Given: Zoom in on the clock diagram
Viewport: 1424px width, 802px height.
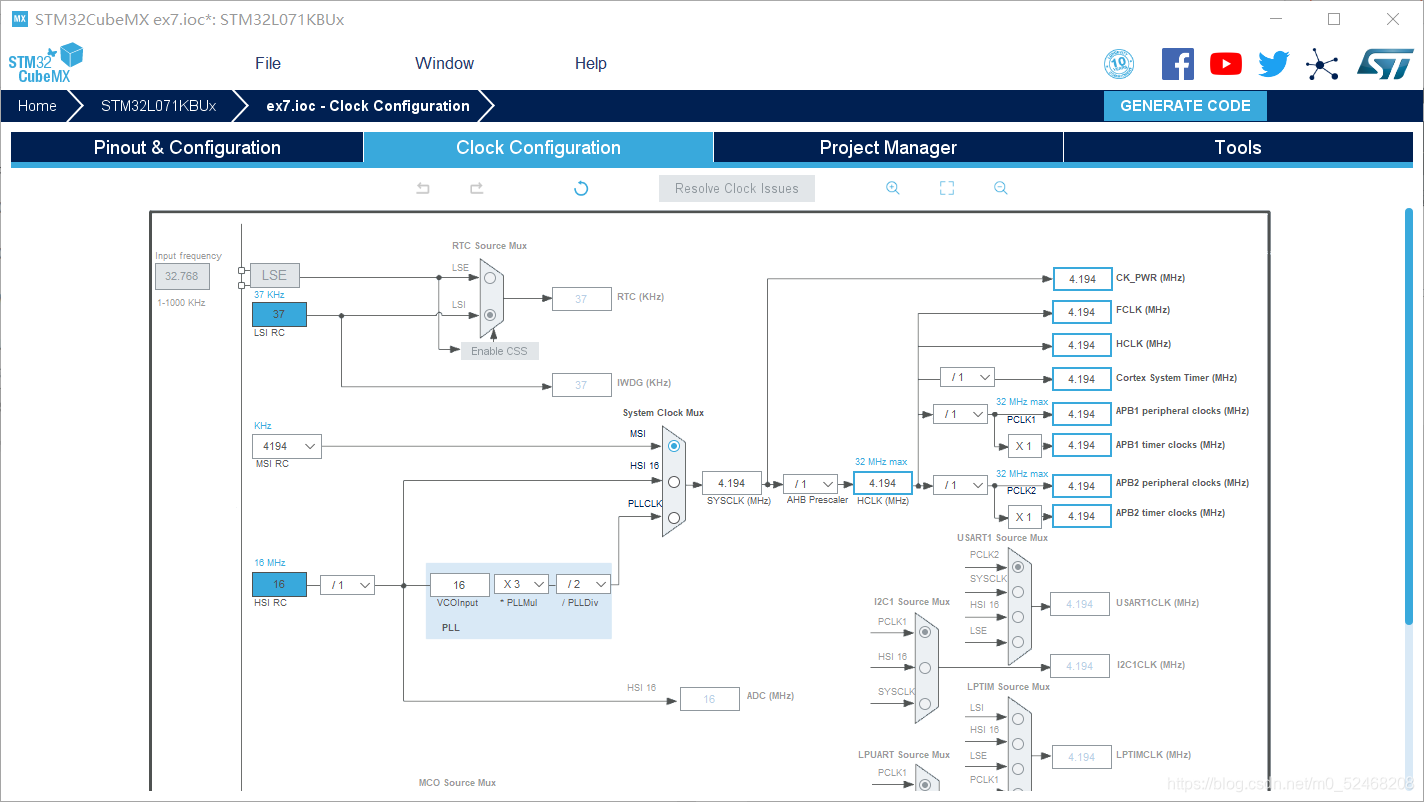Looking at the screenshot, I should tap(893, 188).
